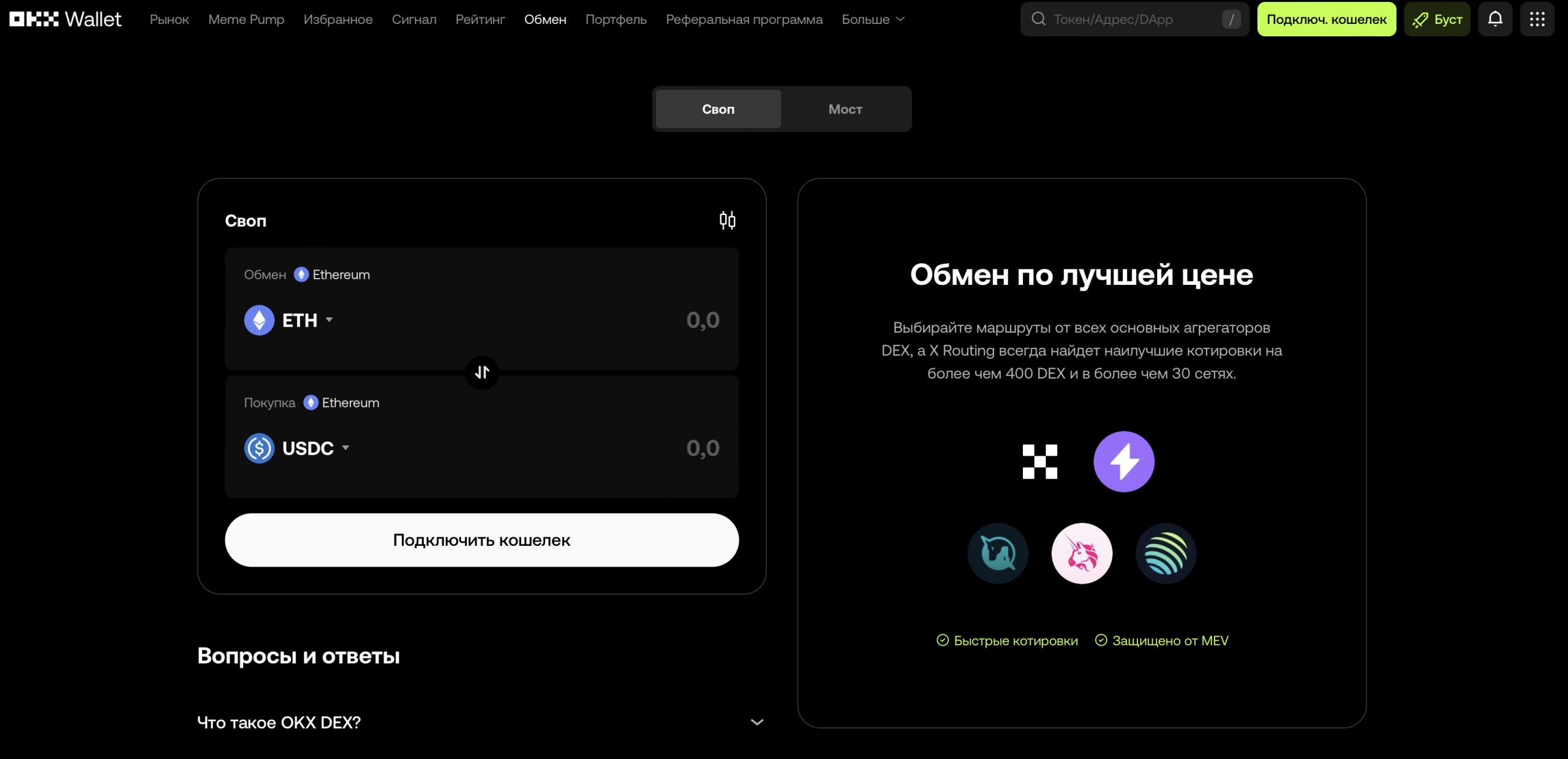Open the Meme Pump menu item

(x=246, y=19)
